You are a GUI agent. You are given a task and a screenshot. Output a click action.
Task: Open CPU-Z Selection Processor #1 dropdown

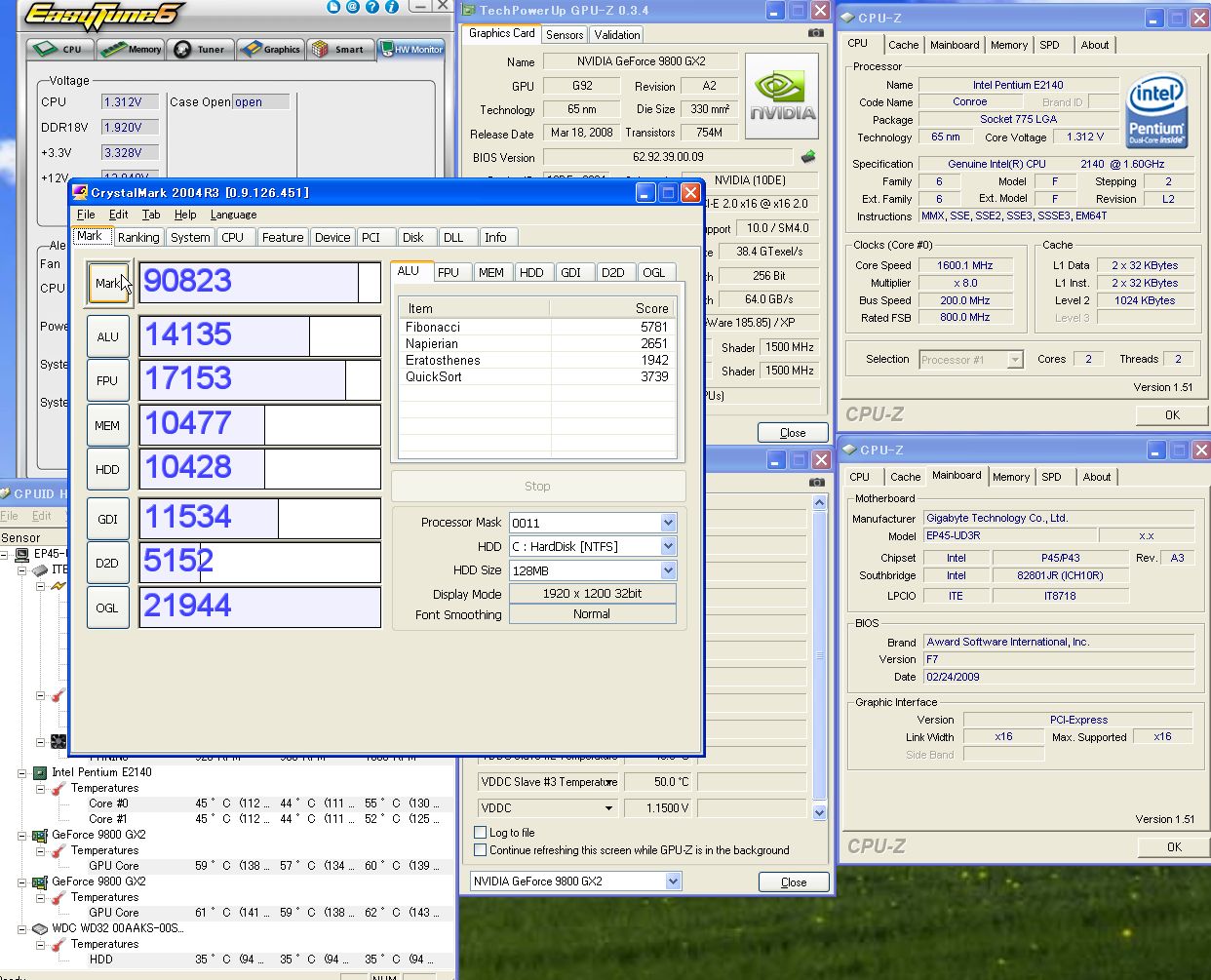[x=1015, y=360]
